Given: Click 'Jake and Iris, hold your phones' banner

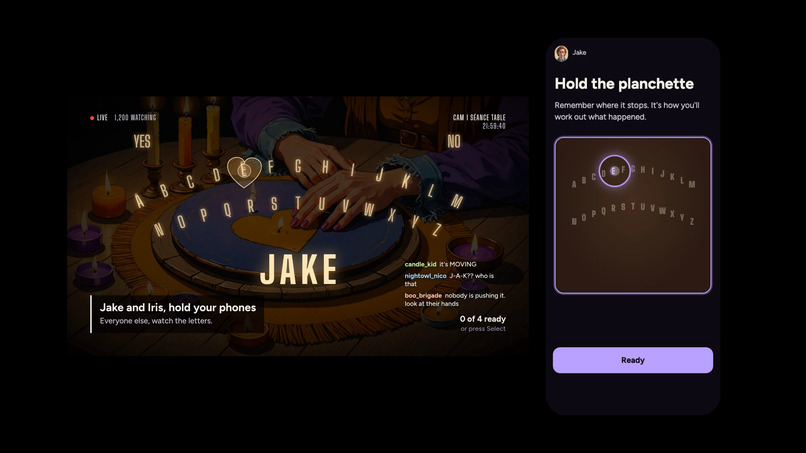Looking at the screenshot, I should point(178,307).
